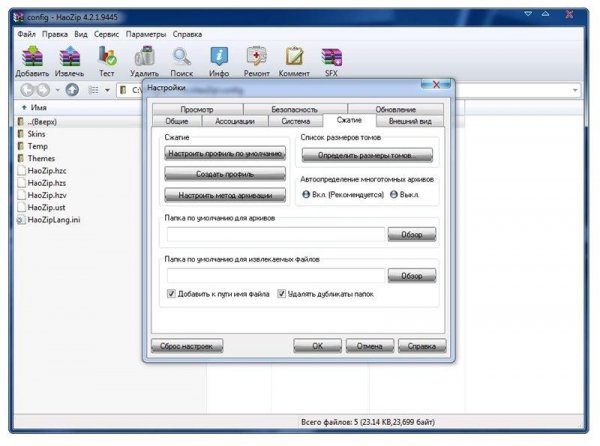Click Определить размеры томов button
Image resolution: width=600 pixels, height=446 pixels.
coord(367,155)
